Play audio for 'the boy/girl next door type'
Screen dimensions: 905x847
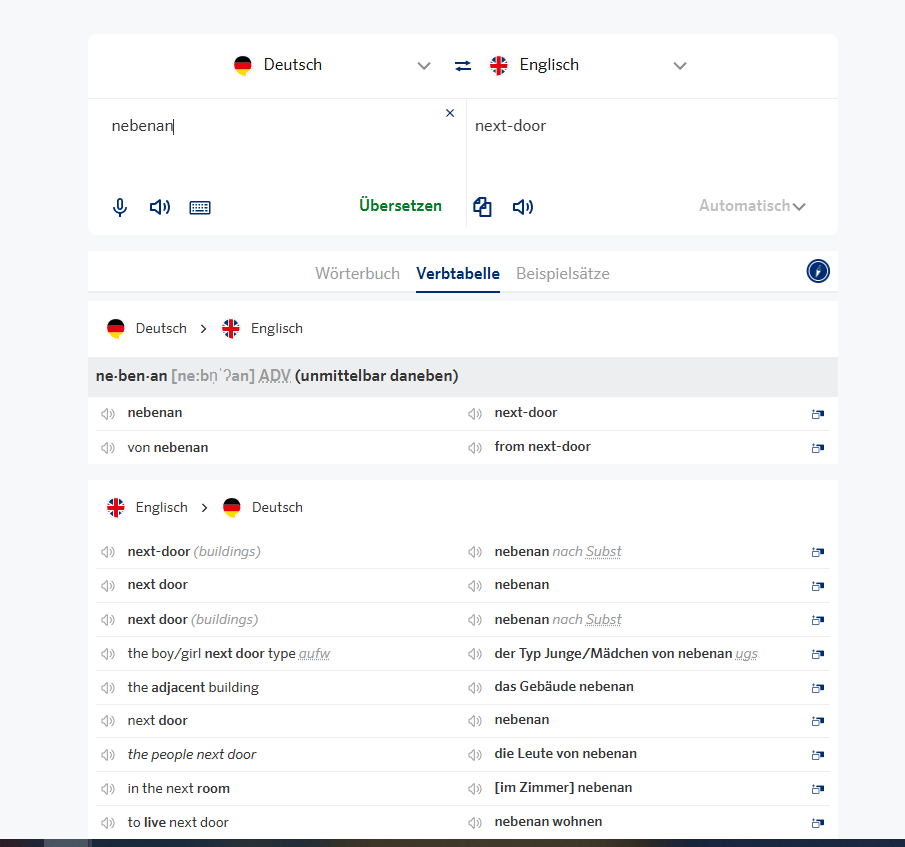(x=108, y=654)
